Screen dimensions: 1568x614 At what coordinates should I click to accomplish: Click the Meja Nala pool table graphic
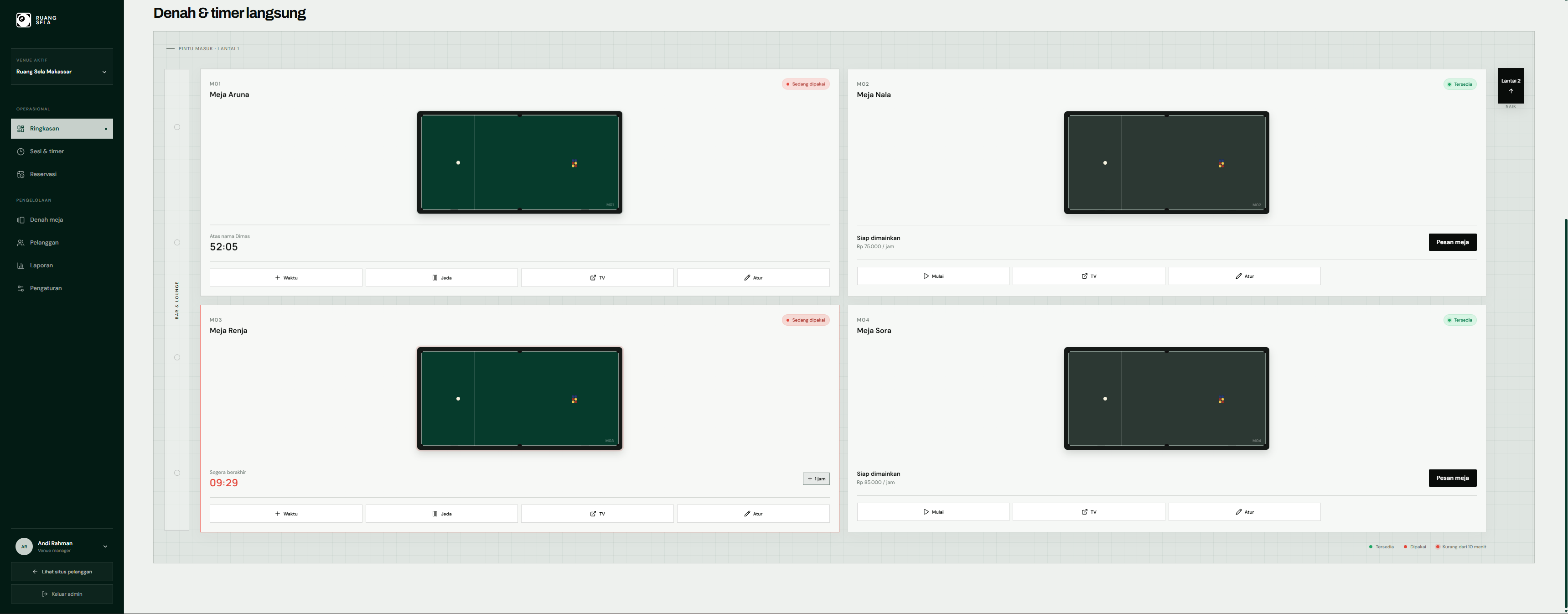point(1167,163)
